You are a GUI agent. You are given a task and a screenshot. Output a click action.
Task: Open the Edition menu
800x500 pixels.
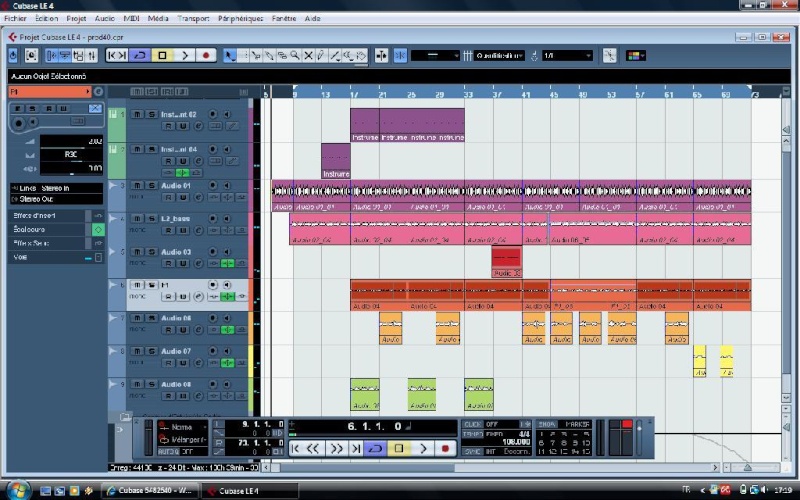click(x=46, y=18)
